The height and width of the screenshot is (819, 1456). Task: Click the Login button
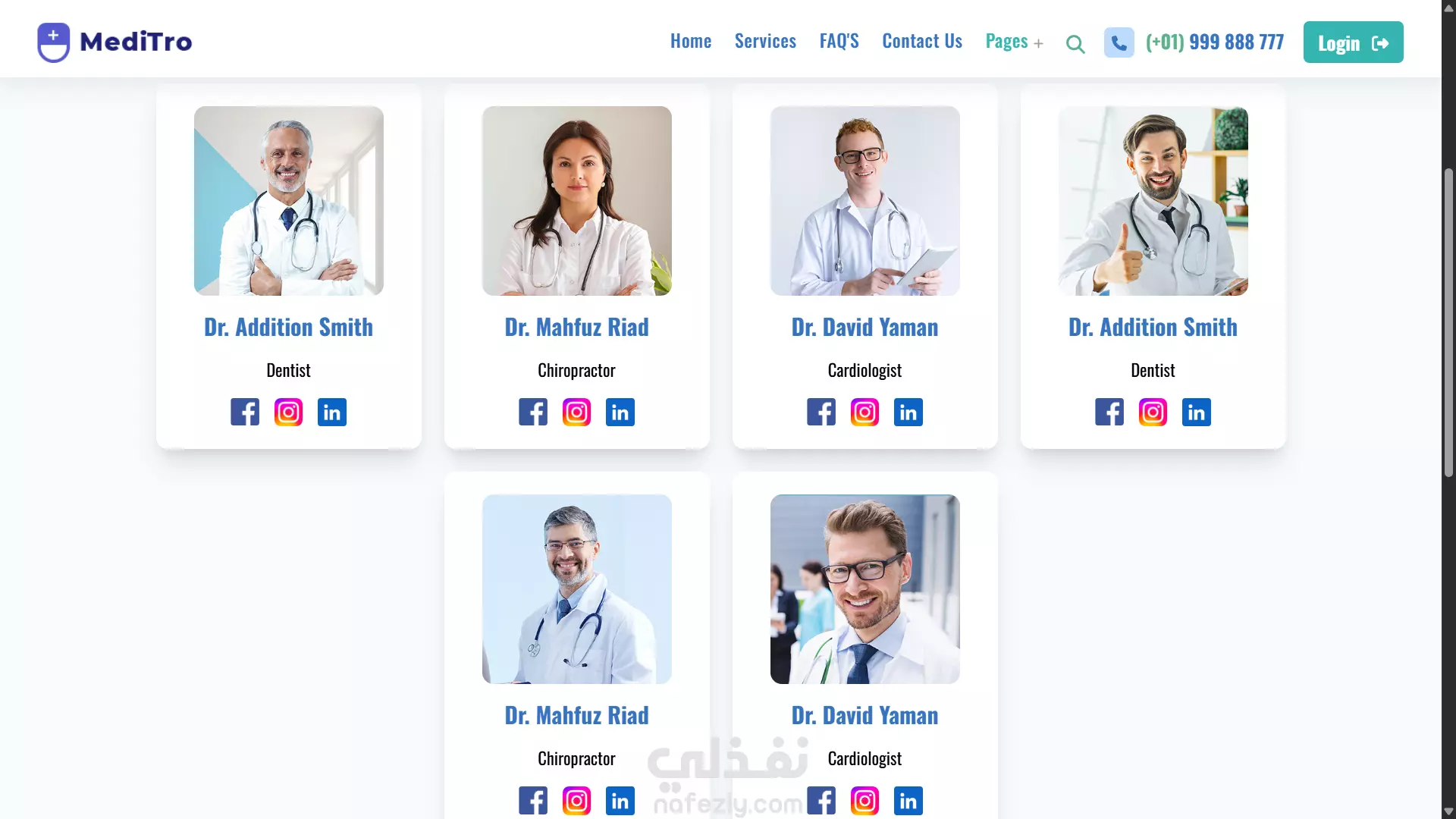[x=1353, y=42]
